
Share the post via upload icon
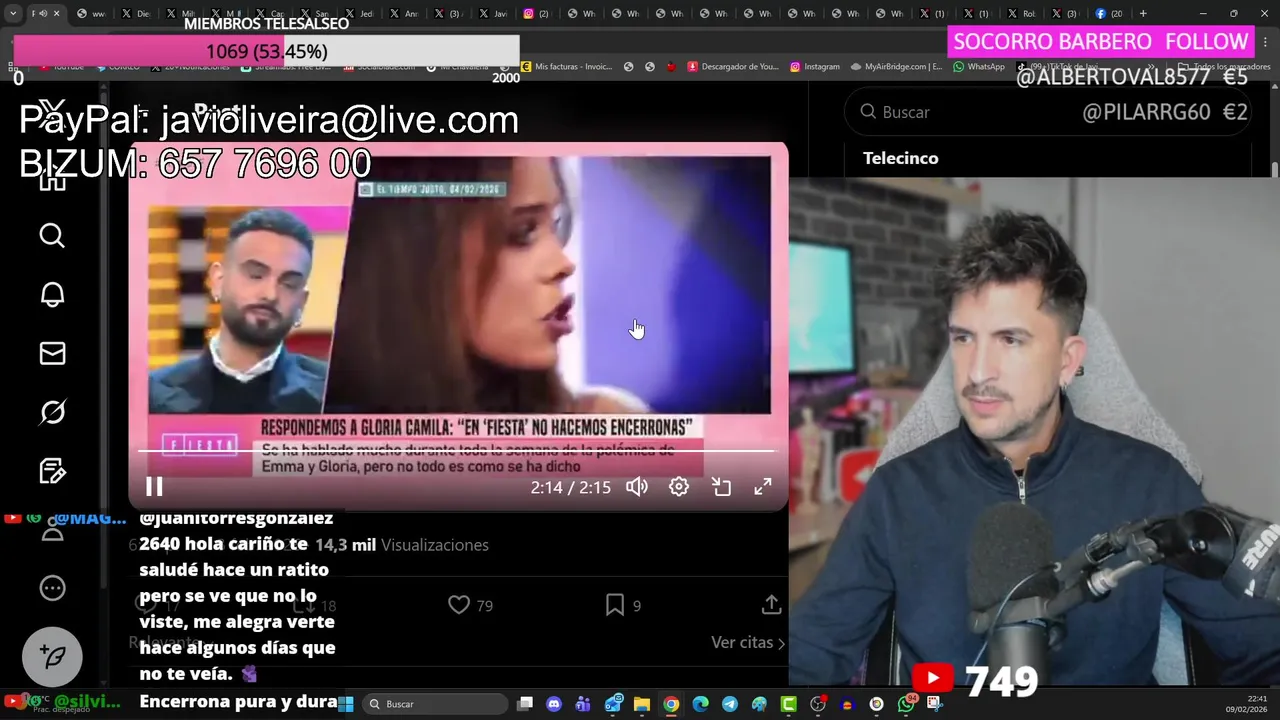(771, 605)
